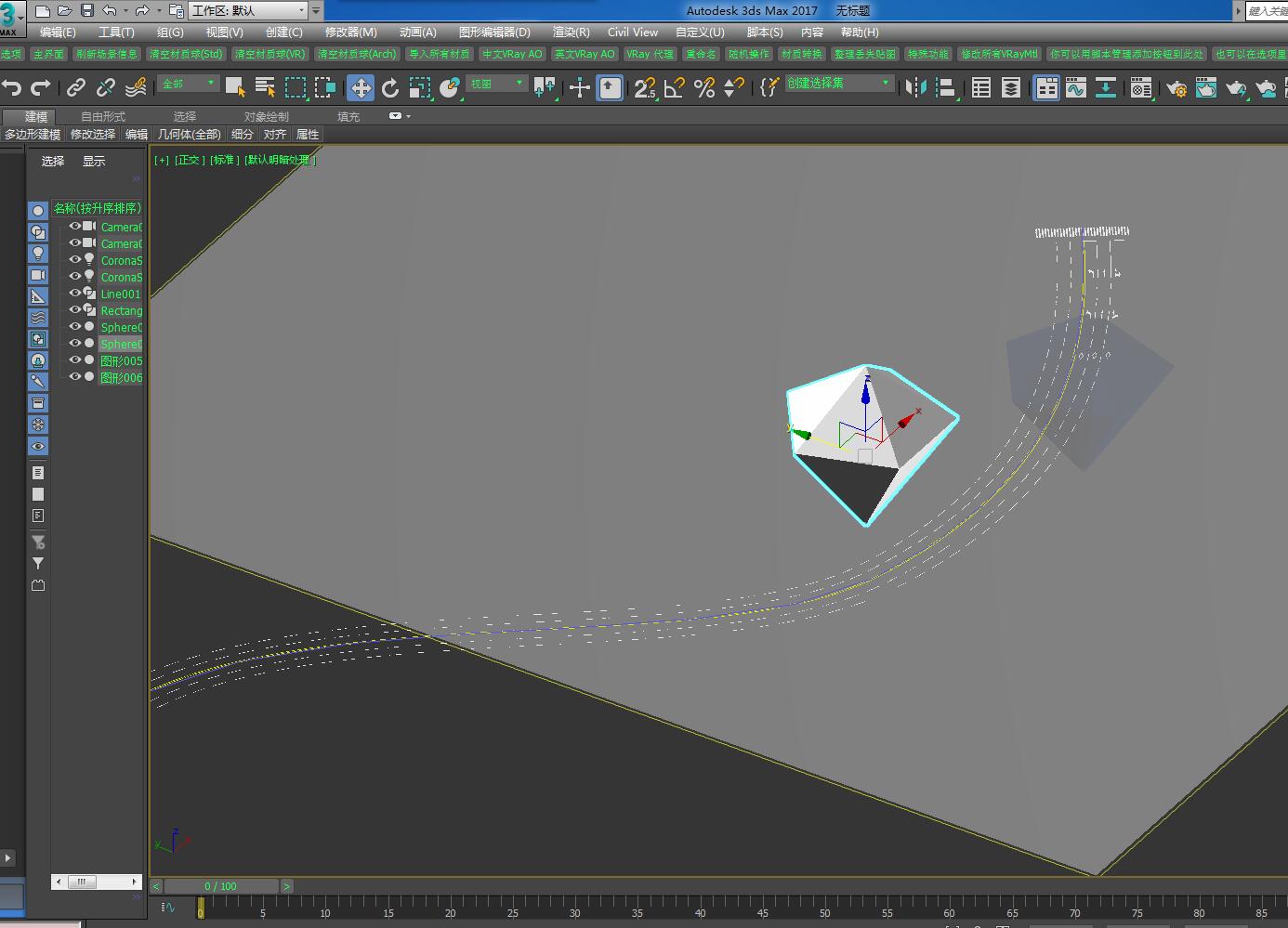
Task: Click the 重命名 script button
Action: pyautogui.click(x=701, y=54)
